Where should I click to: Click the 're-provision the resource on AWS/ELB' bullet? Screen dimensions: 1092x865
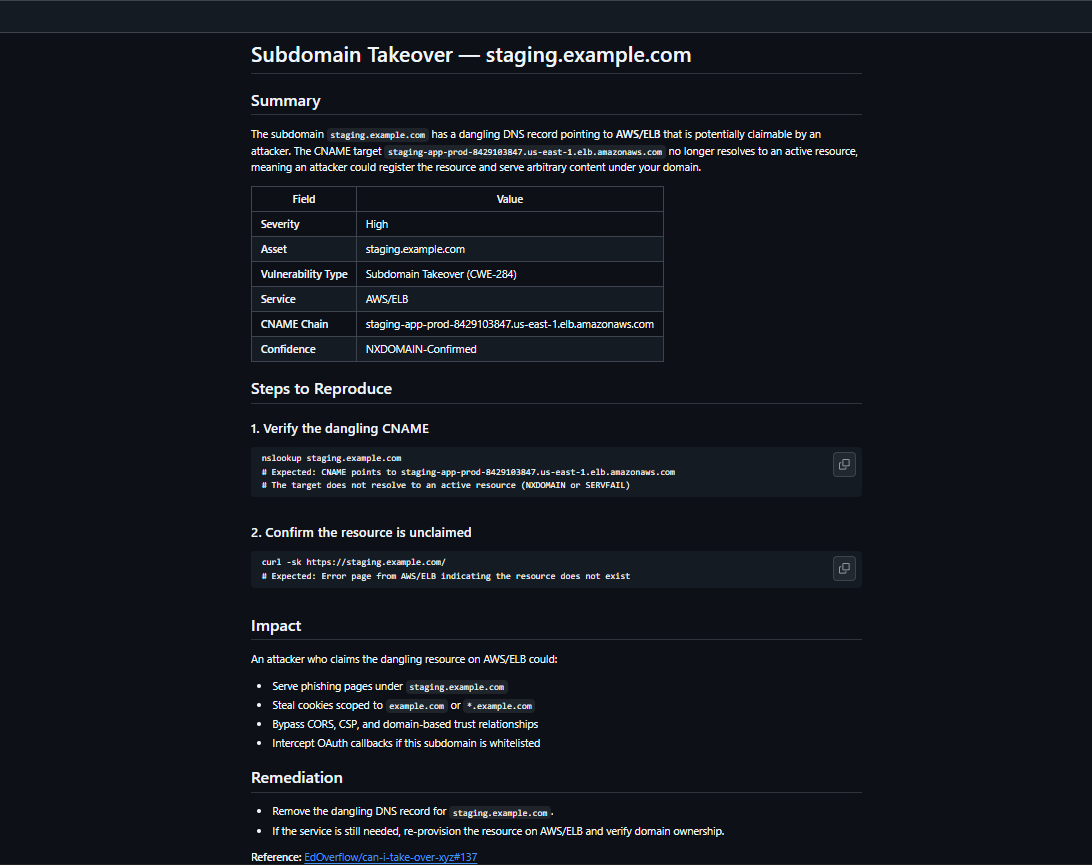point(498,831)
